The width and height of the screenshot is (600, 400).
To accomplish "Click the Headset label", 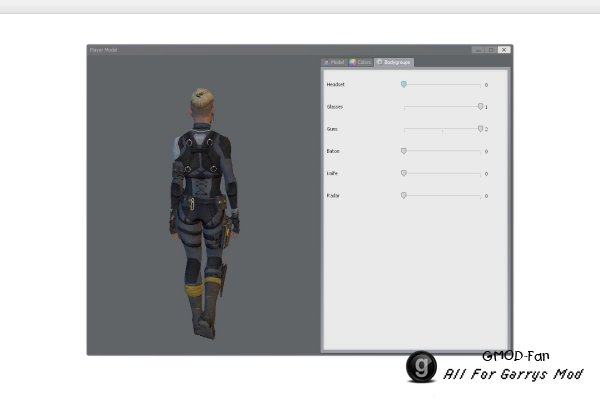I will [335, 85].
